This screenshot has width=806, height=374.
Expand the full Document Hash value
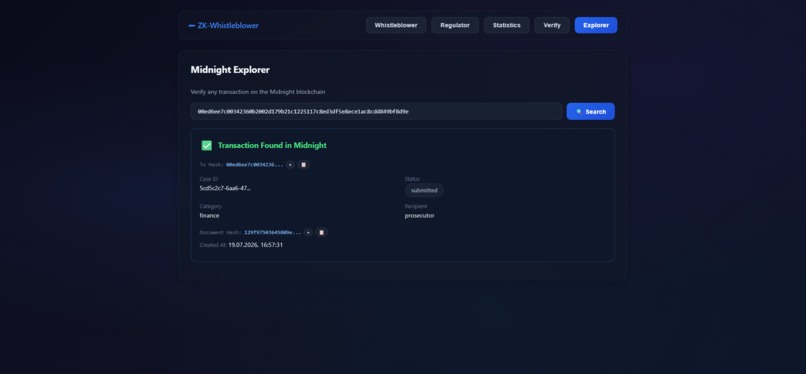point(308,232)
